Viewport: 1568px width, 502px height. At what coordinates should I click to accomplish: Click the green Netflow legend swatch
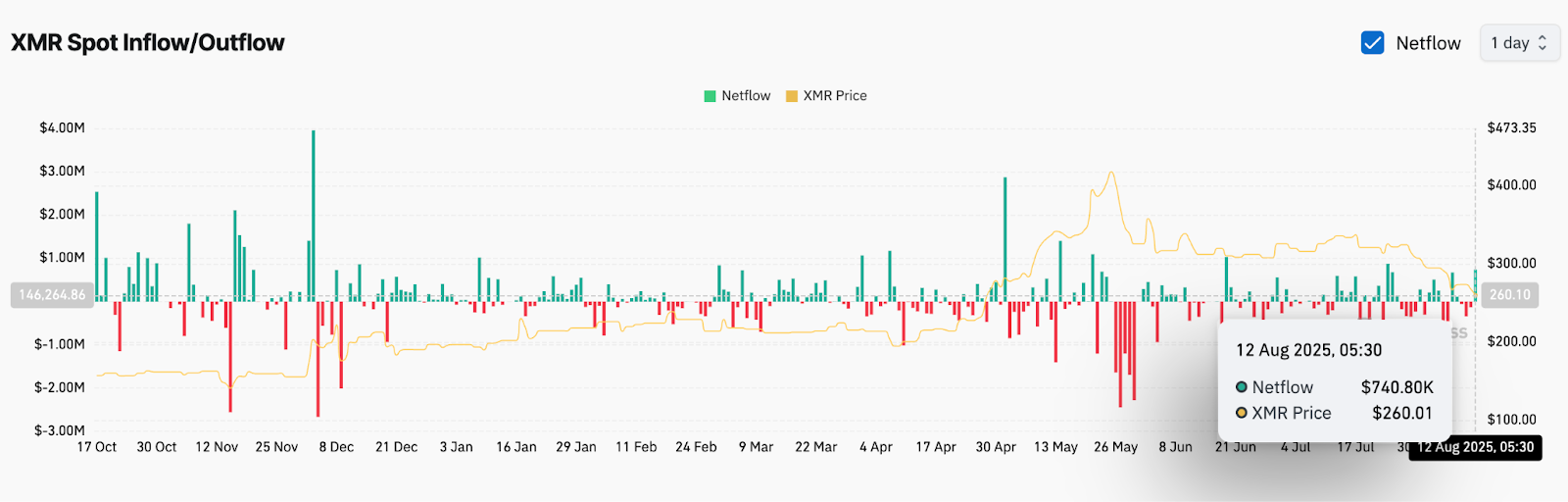(x=710, y=96)
